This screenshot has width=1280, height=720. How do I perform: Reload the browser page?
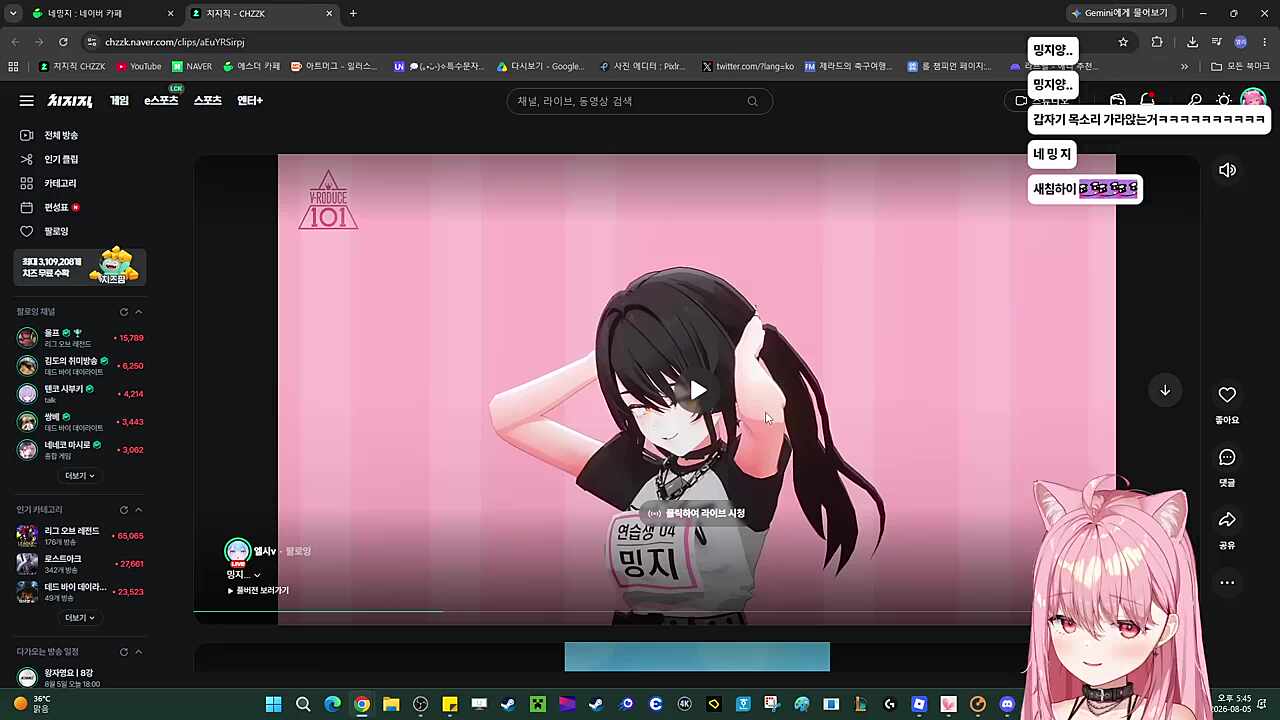click(x=63, y=42)
